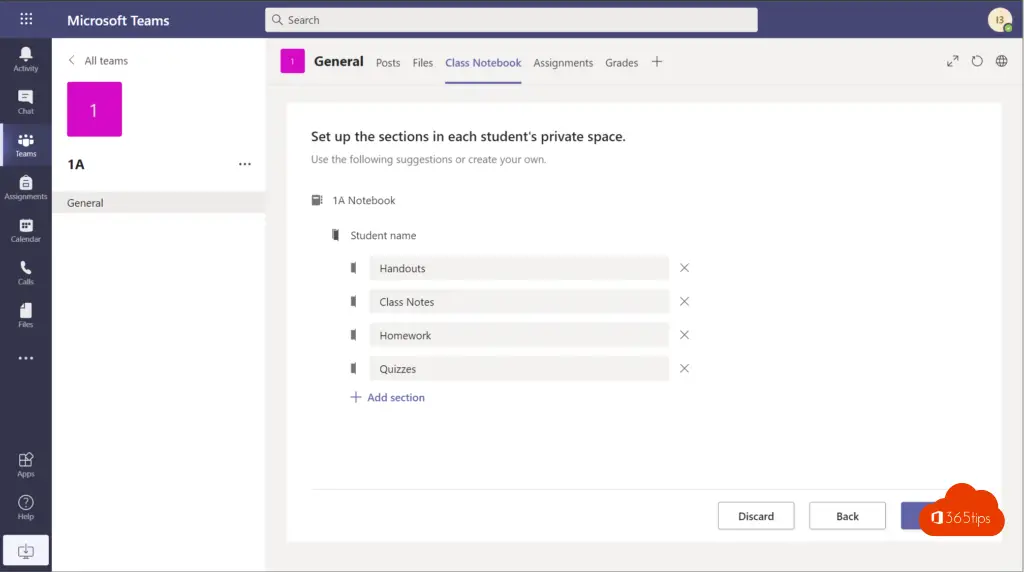
Task: Open the user profile avatar
Action: coord(999,20)
